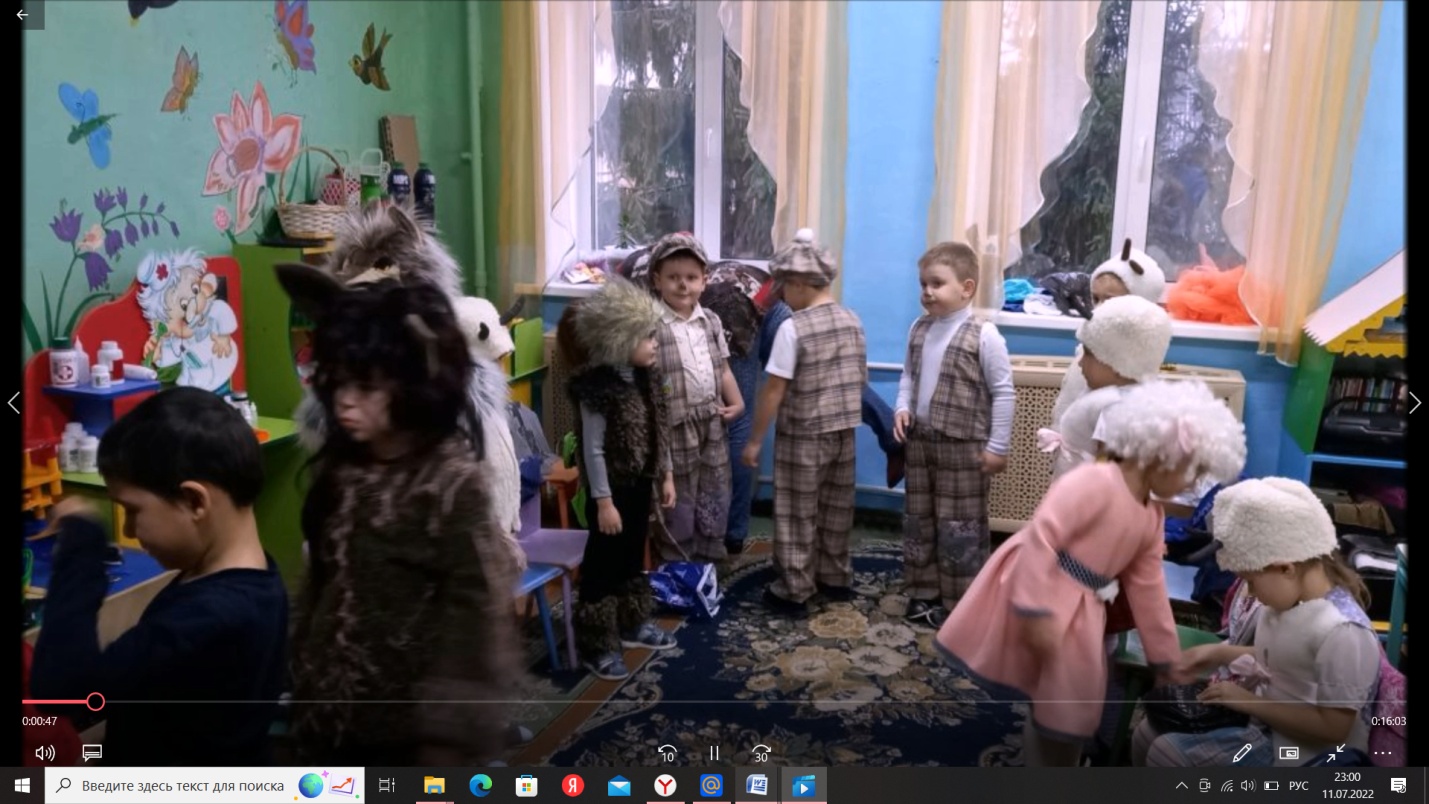Go back using the top-left arrow

pyautogui.click(x=22, y=15)
